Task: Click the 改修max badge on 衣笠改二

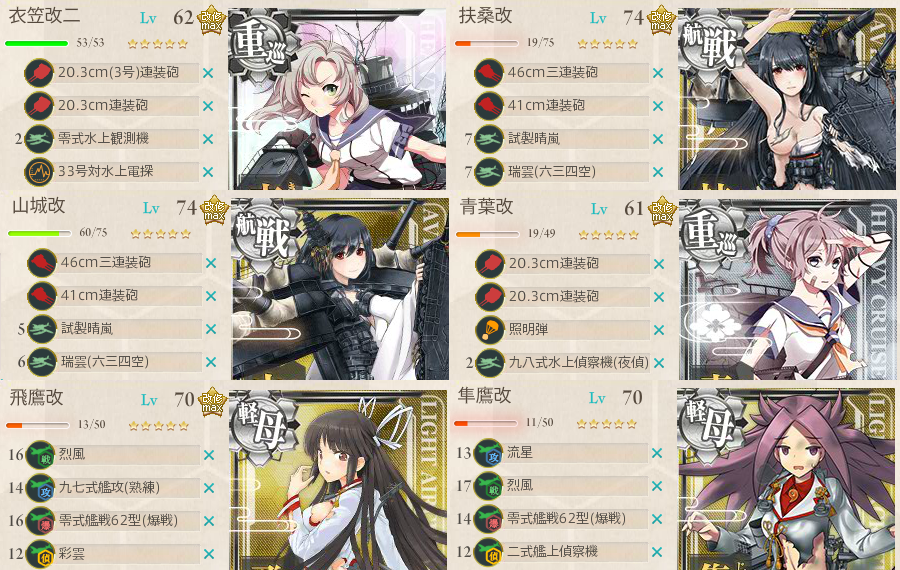Action: click(x=211, y=22)
